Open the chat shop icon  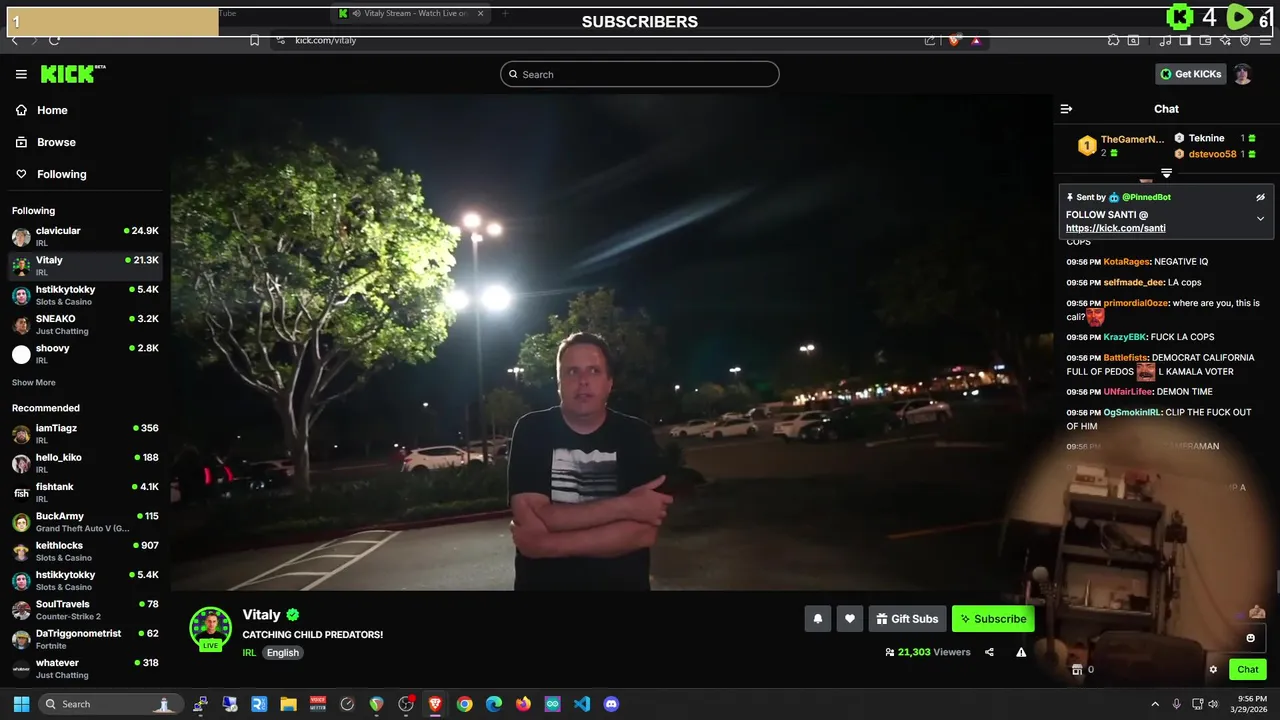click(1076, 670)
